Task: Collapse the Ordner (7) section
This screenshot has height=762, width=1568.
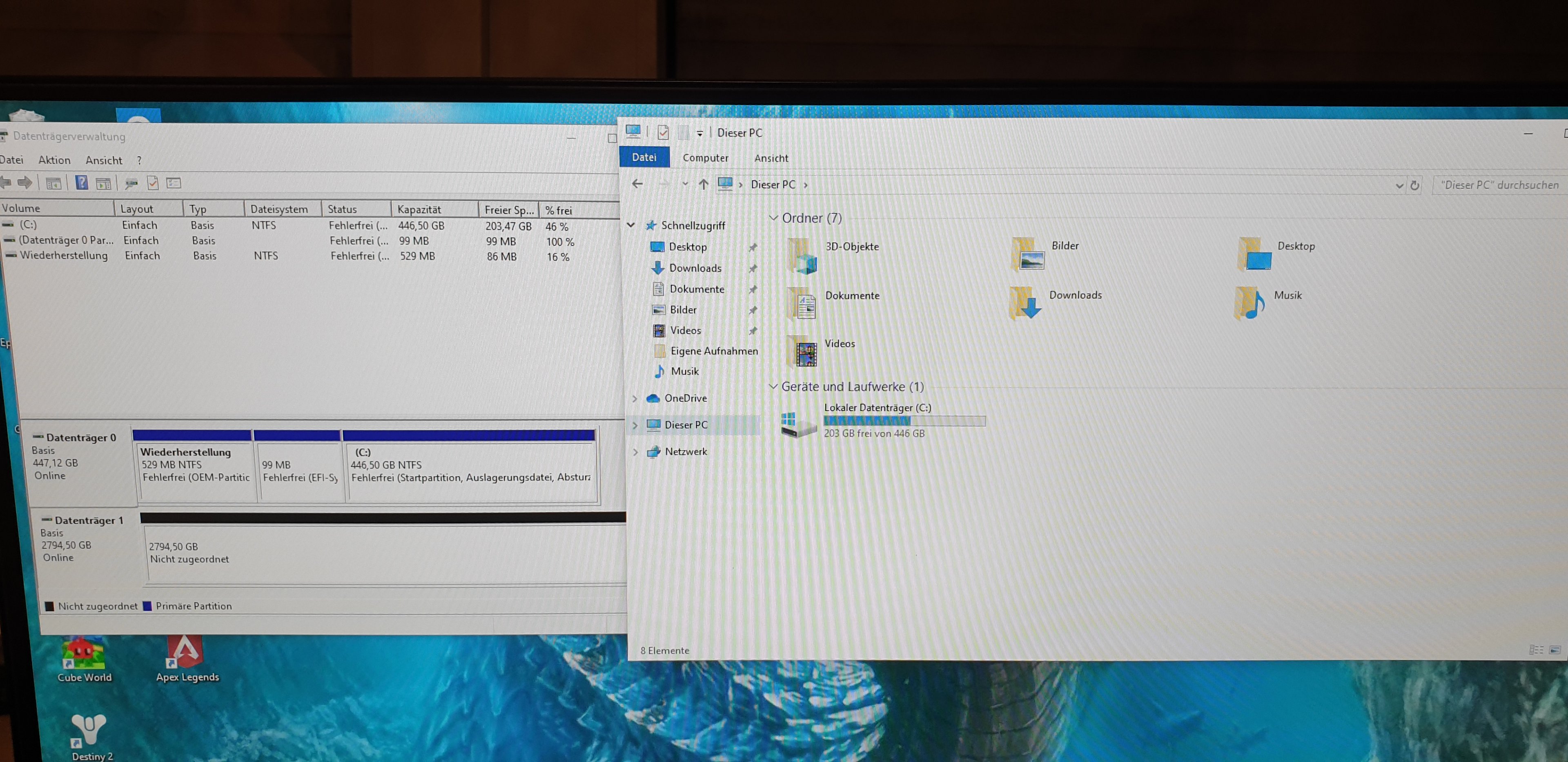Action: pos(773,218)
